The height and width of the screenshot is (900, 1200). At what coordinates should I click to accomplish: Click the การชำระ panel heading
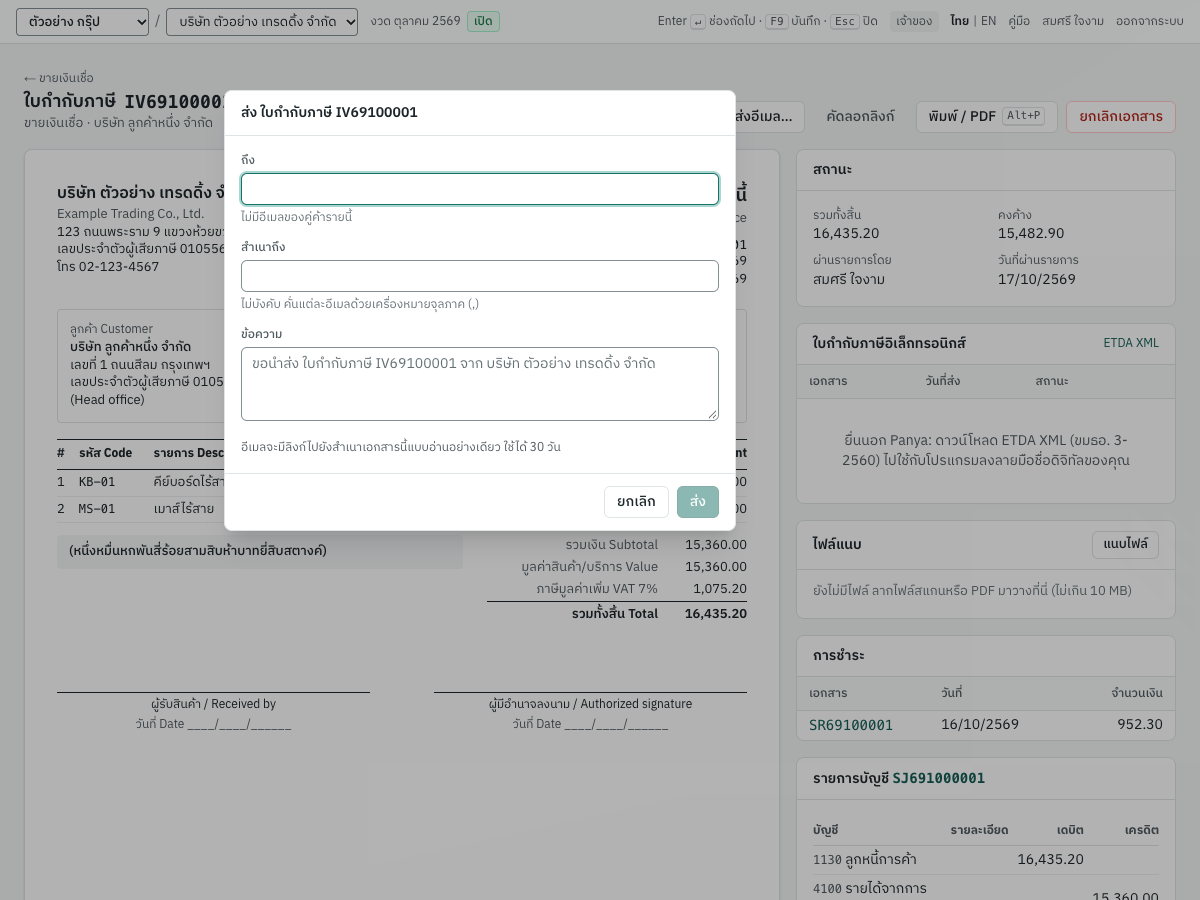click(x=839, y=656)
